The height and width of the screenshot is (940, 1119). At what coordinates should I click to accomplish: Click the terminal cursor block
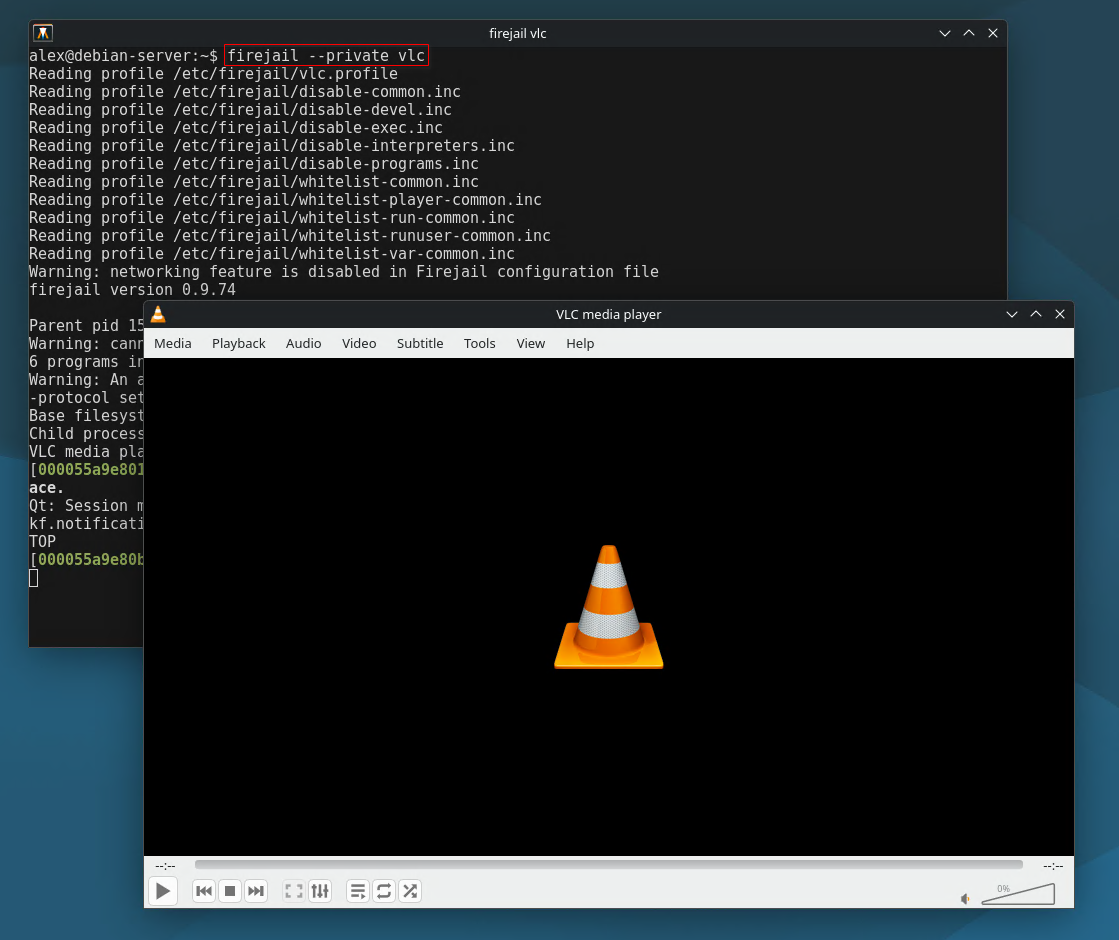click(x=34, y=578)
